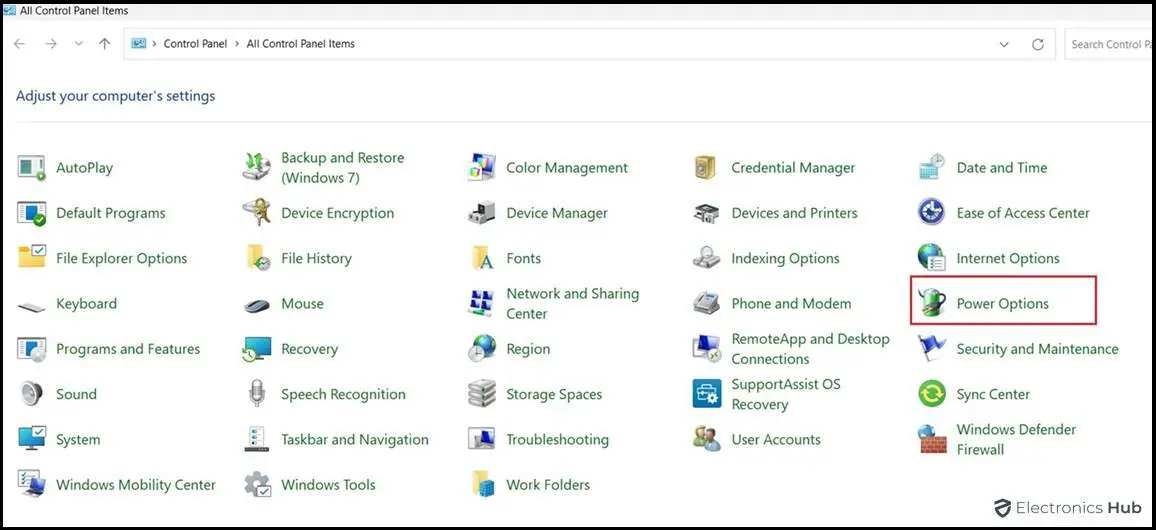
Task: Click the Search Control Panel box
Action: click(x=1109, y=44)
